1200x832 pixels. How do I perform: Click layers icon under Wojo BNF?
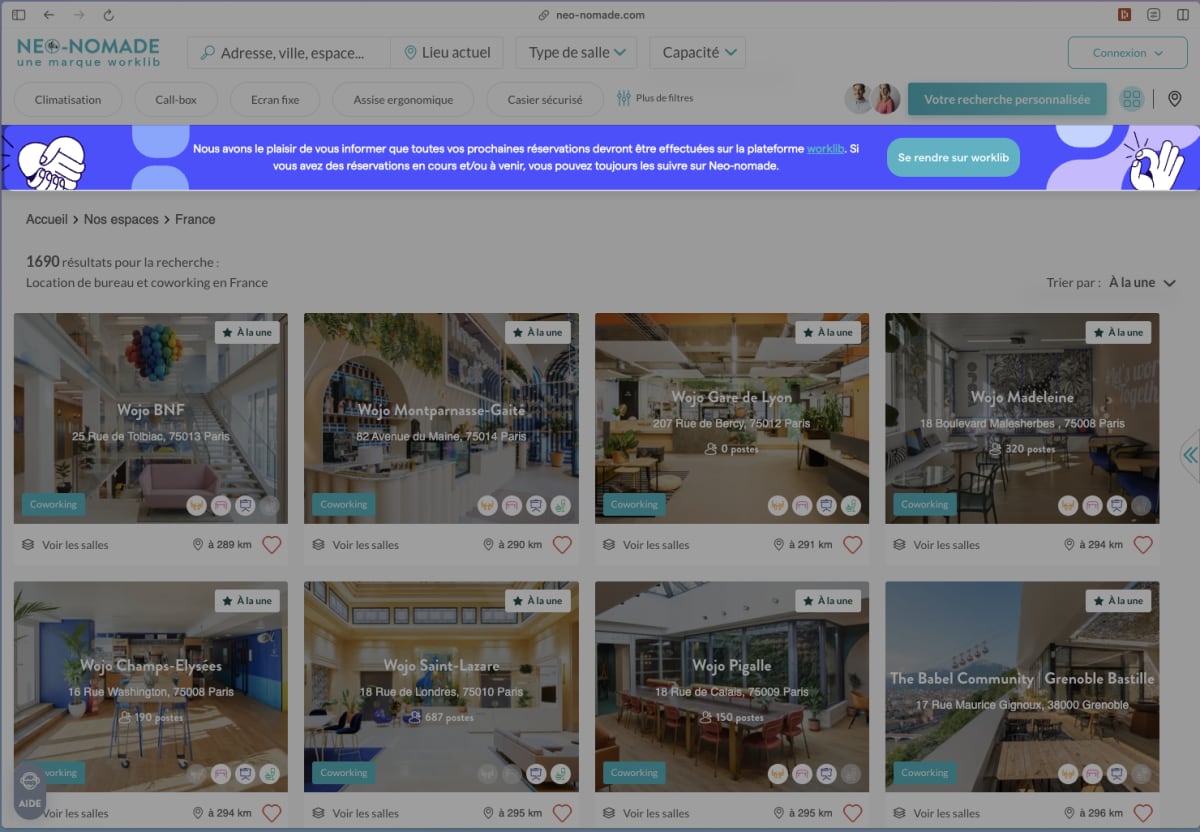pyautogui.click(x=28, y=545)
